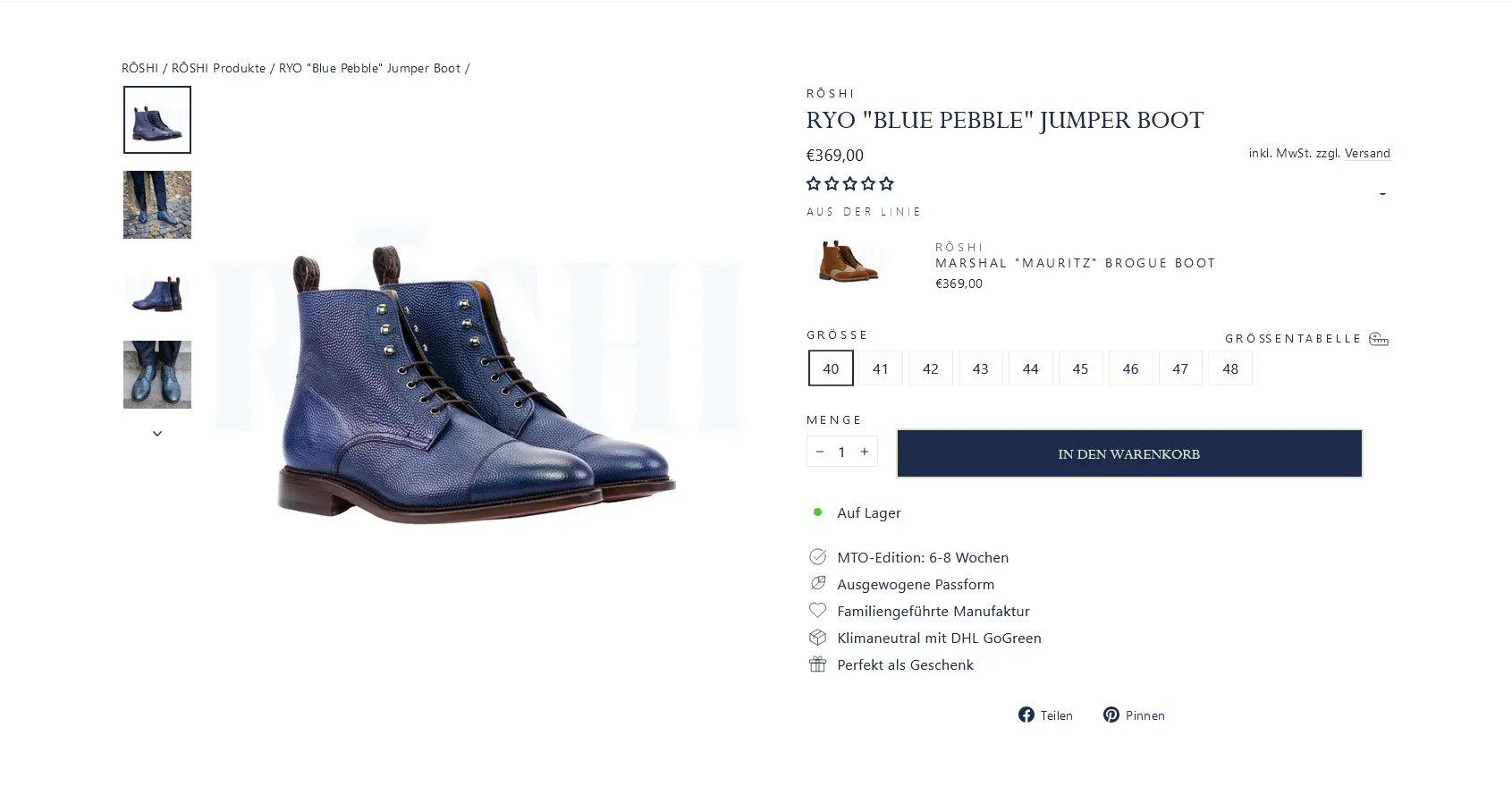The height and width of the screenshot is (812, 1512).
Task: Go to RŌSHI Produkte breadcrumb
Action: pos(218,68)
